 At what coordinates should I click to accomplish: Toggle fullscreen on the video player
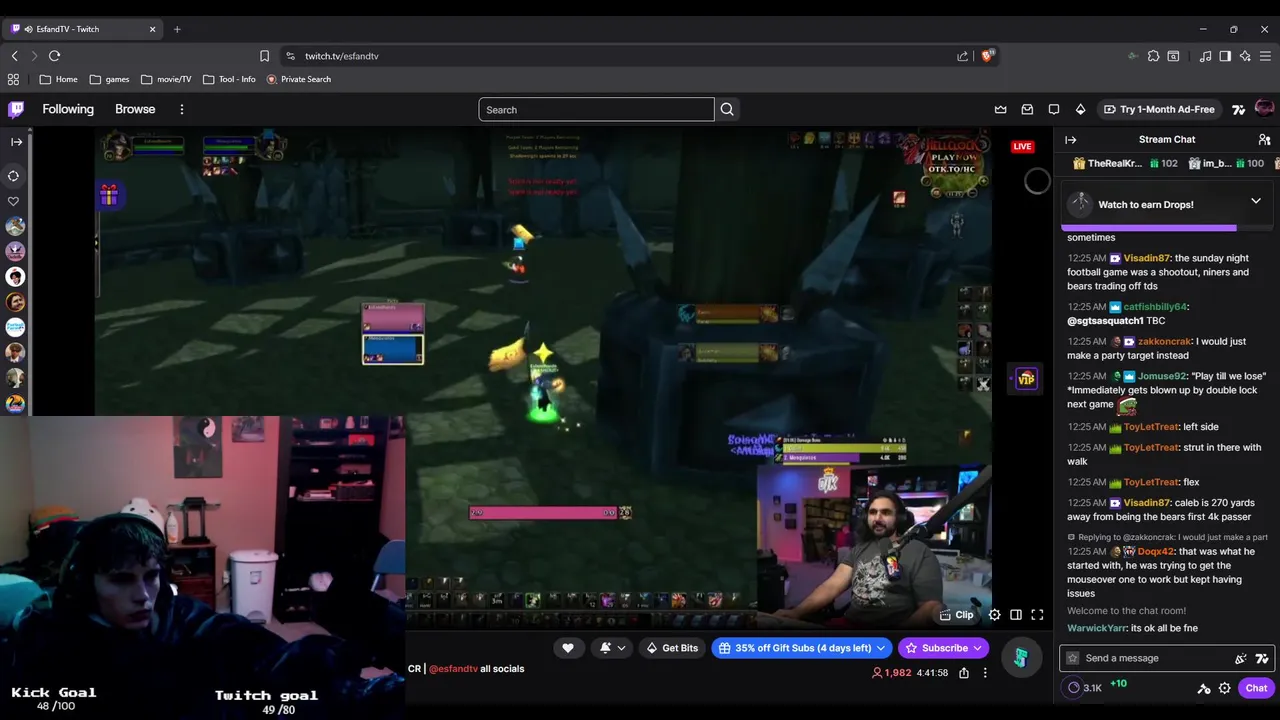coord(1037,615)
